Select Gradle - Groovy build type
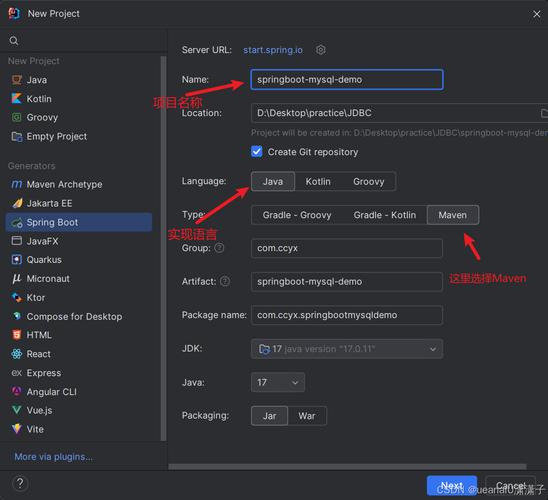Image resolution: width=548 pixels, height=500 pixels. click(297, 215)
